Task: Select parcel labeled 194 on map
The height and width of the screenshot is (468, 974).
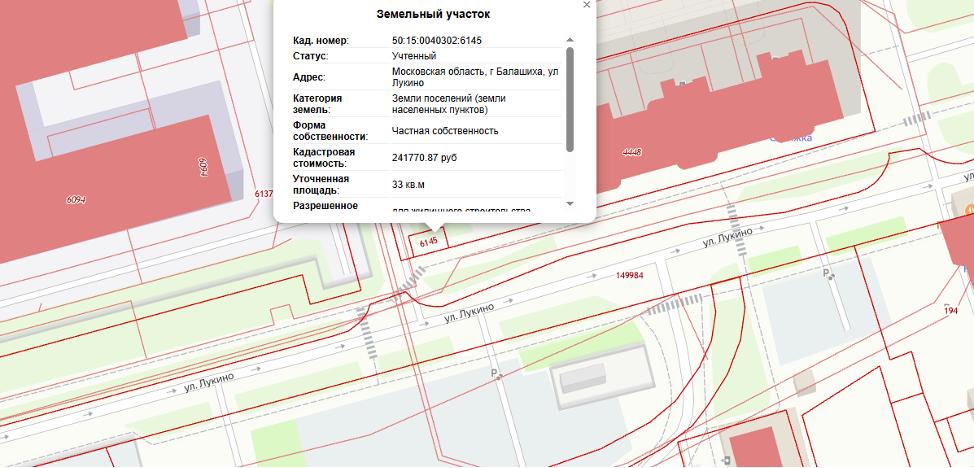Action: pos(950,311)
